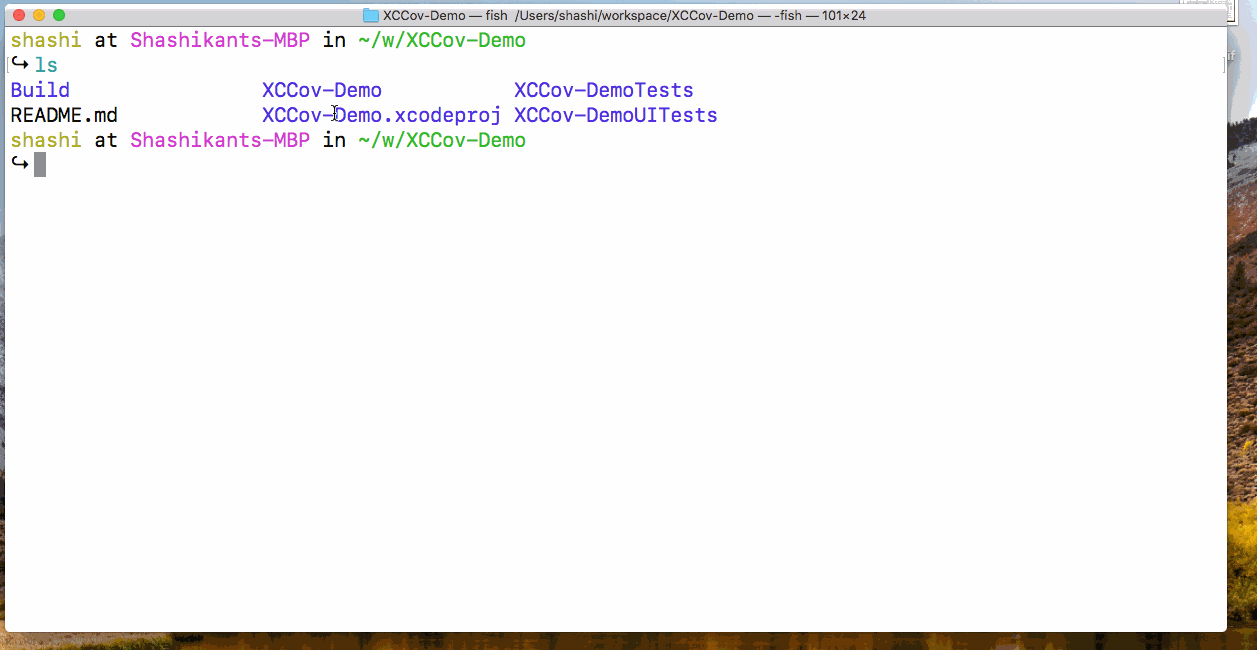The width and height of the screenshot is (1257, 650).
Task: Click 'Shashikants-MBP' in the first prompt line
Action: pyautogui.click(x=220, y=41)
